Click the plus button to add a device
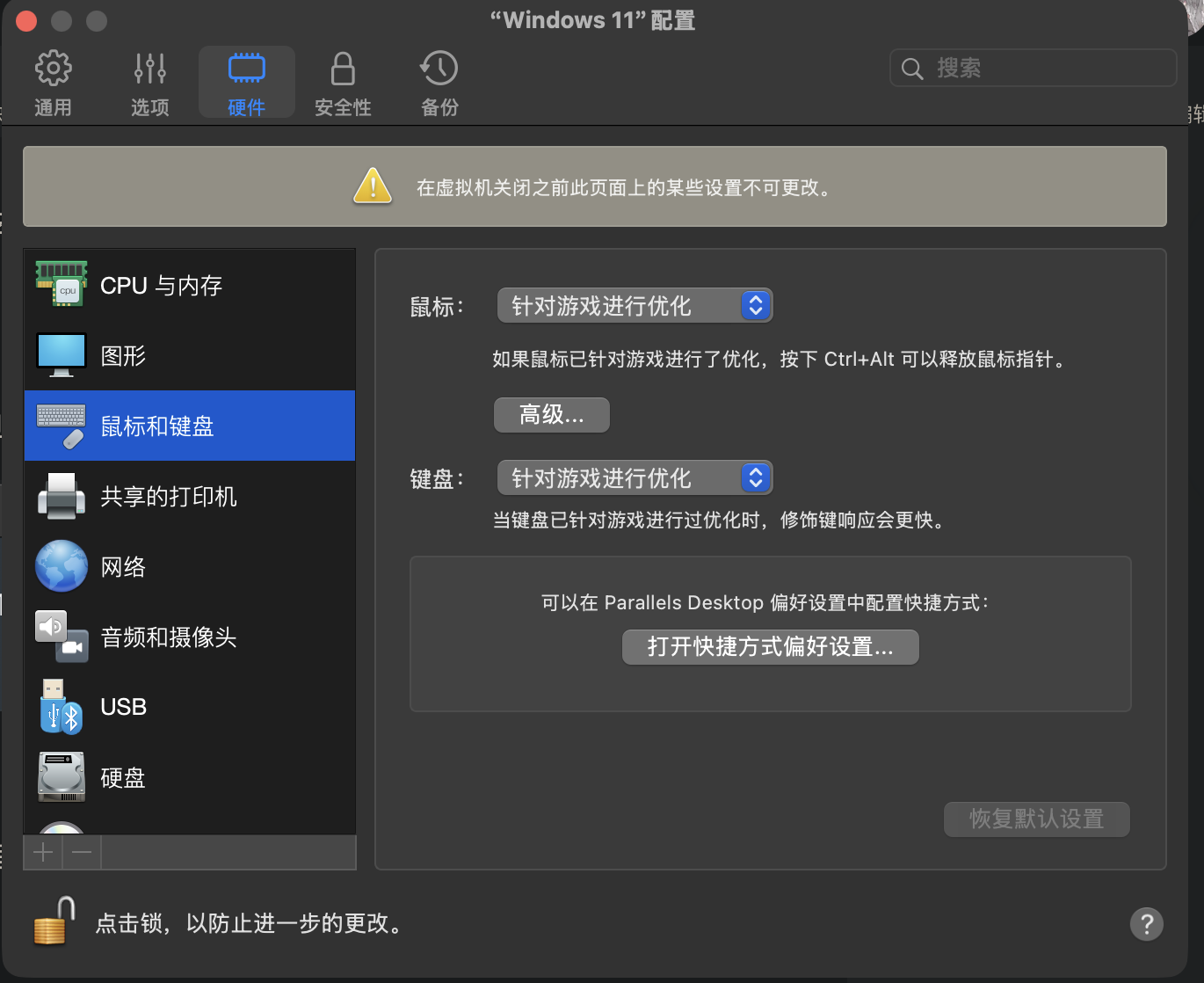 pyautogui.click(x=43, y=852)
